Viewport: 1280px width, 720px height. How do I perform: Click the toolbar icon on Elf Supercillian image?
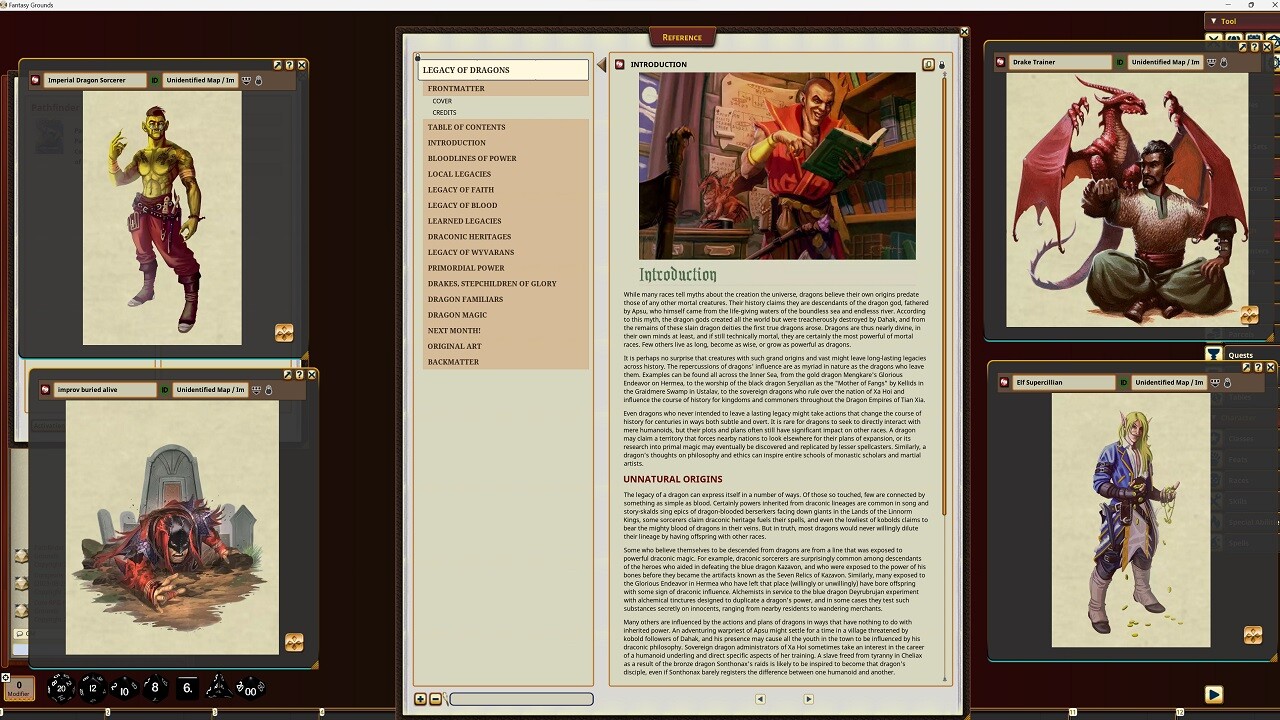(x=1252, y=635)
